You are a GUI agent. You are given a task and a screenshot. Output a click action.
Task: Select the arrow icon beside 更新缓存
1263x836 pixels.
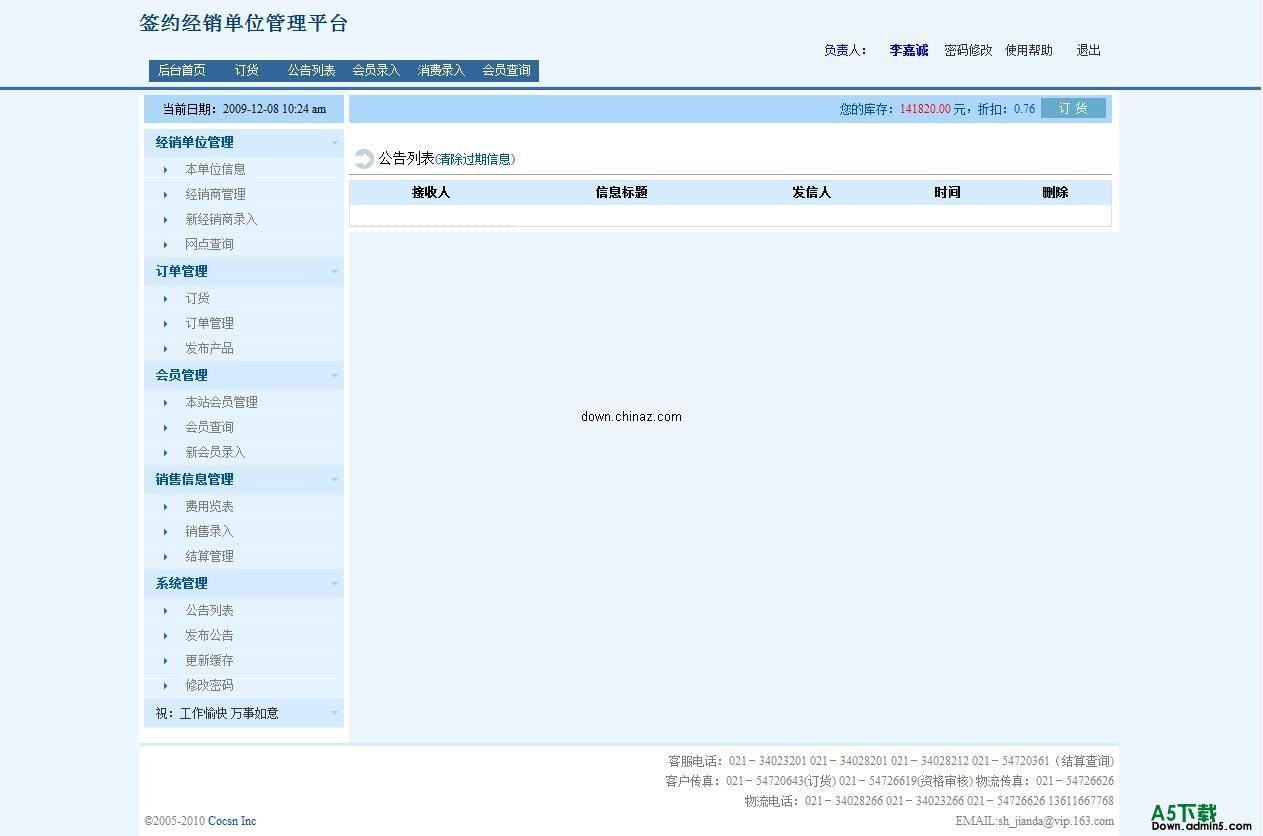coord(165,660)
